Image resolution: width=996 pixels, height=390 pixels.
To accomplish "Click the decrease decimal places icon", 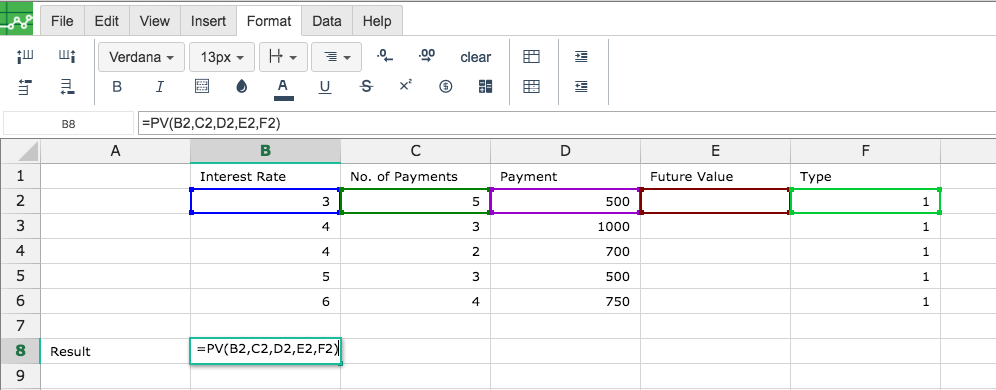I will click(384, 57).
